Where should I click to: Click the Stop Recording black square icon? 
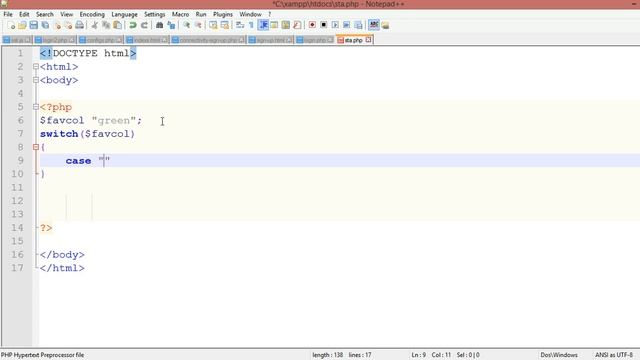tap(324, 25)
